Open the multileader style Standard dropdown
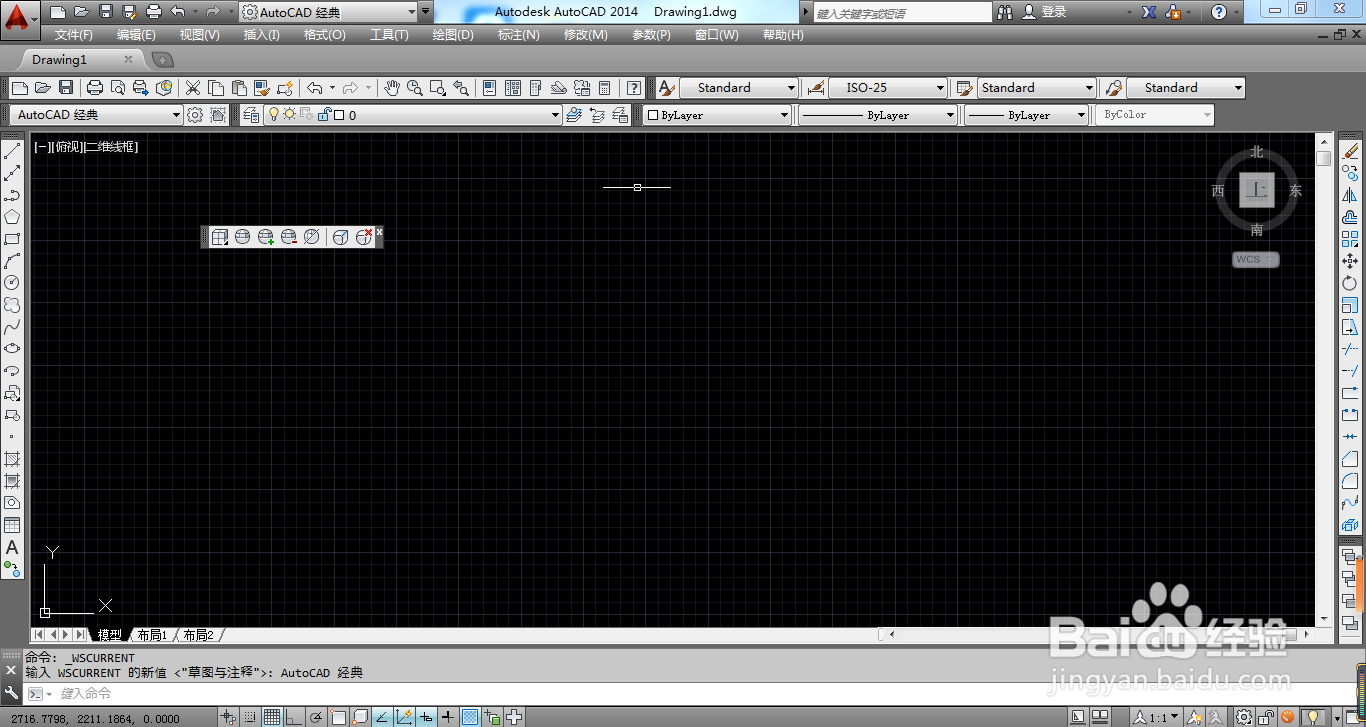 click(1186, 88)
